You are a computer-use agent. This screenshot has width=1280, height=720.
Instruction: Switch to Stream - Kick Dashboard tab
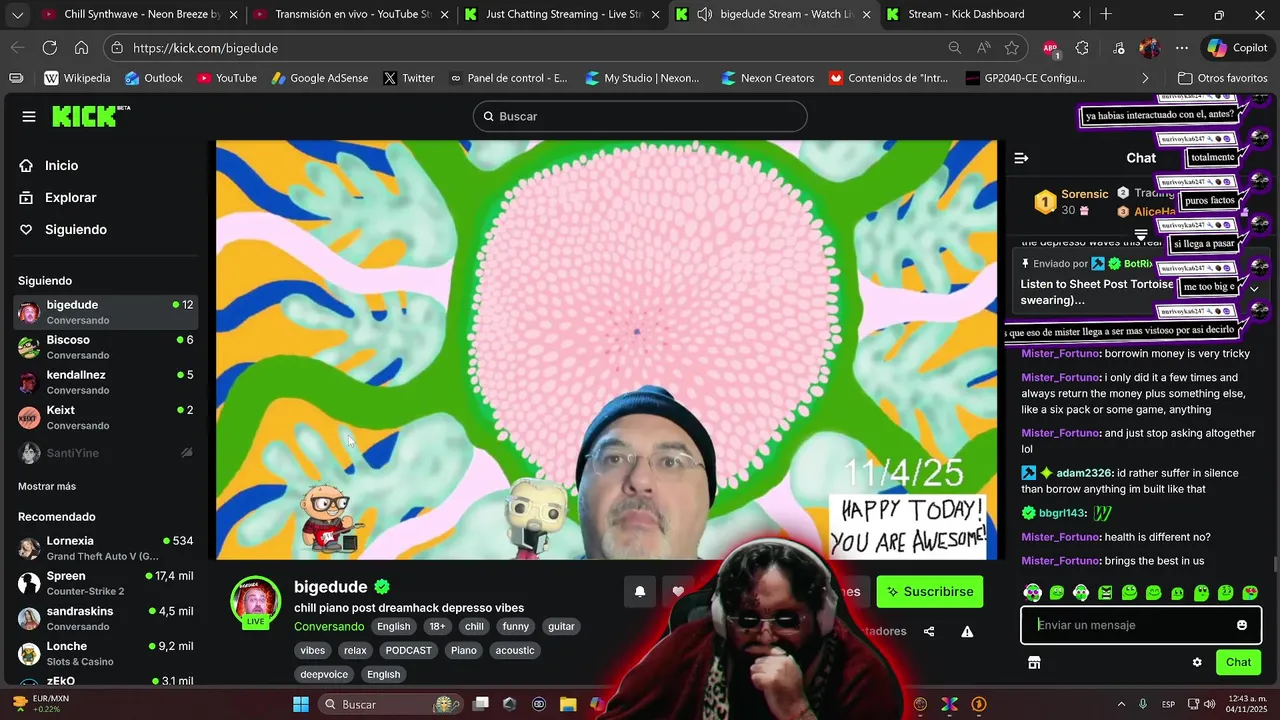pos(985,14)
